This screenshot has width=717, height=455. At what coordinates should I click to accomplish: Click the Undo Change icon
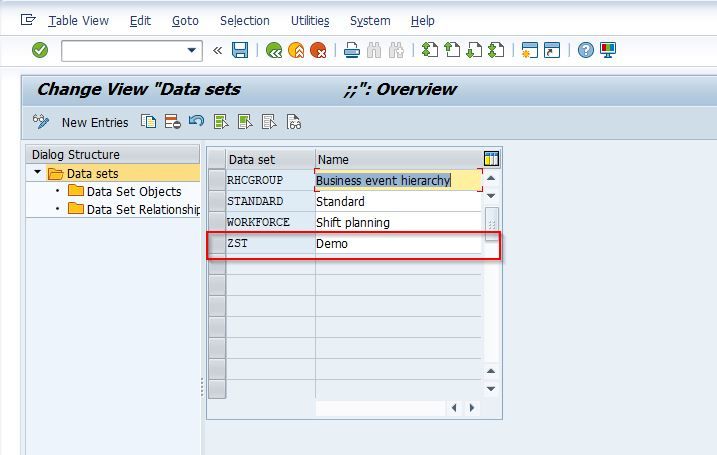(197, 122)
